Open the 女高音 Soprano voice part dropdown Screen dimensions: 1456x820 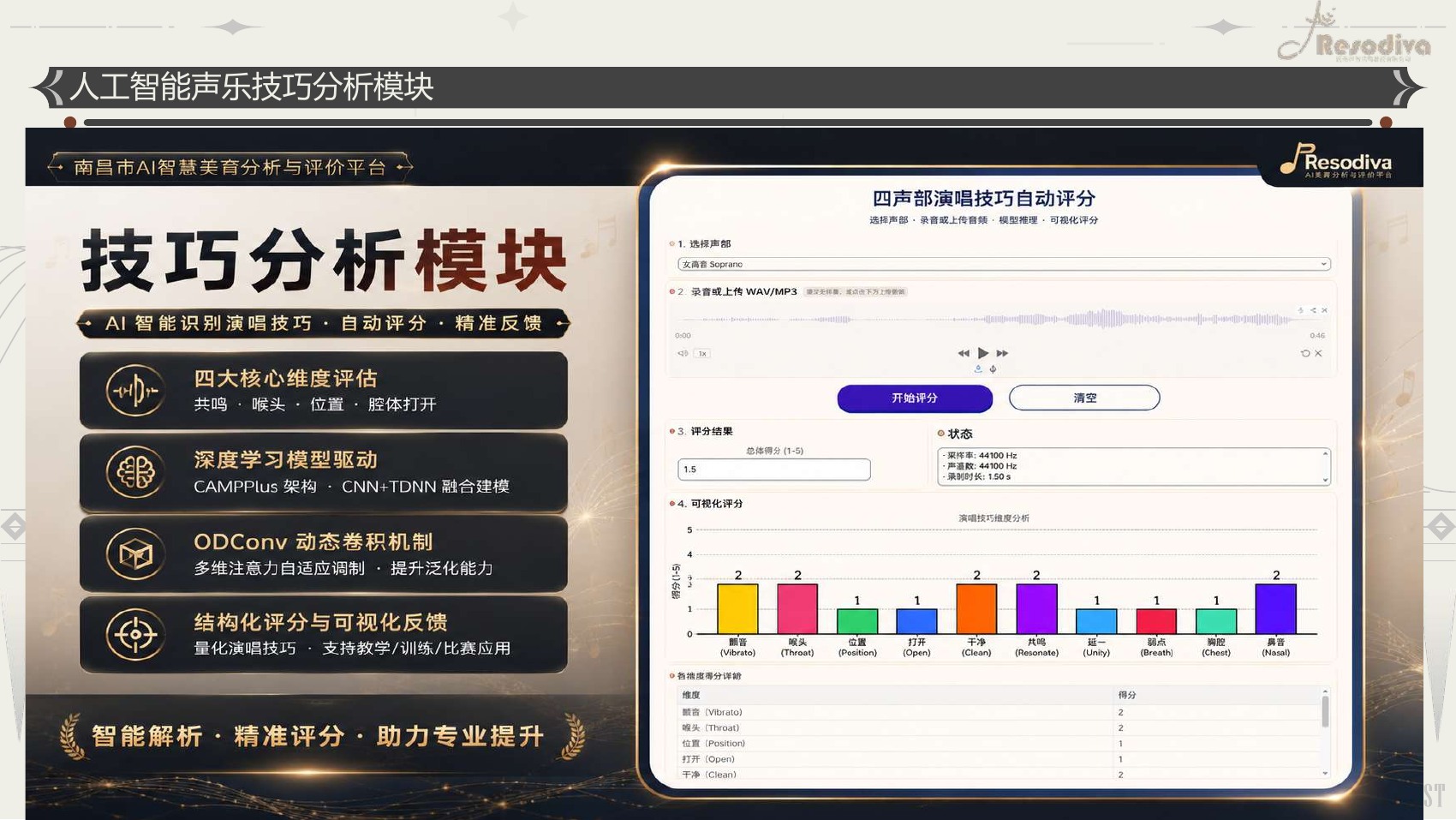[x=1004, y=264]
